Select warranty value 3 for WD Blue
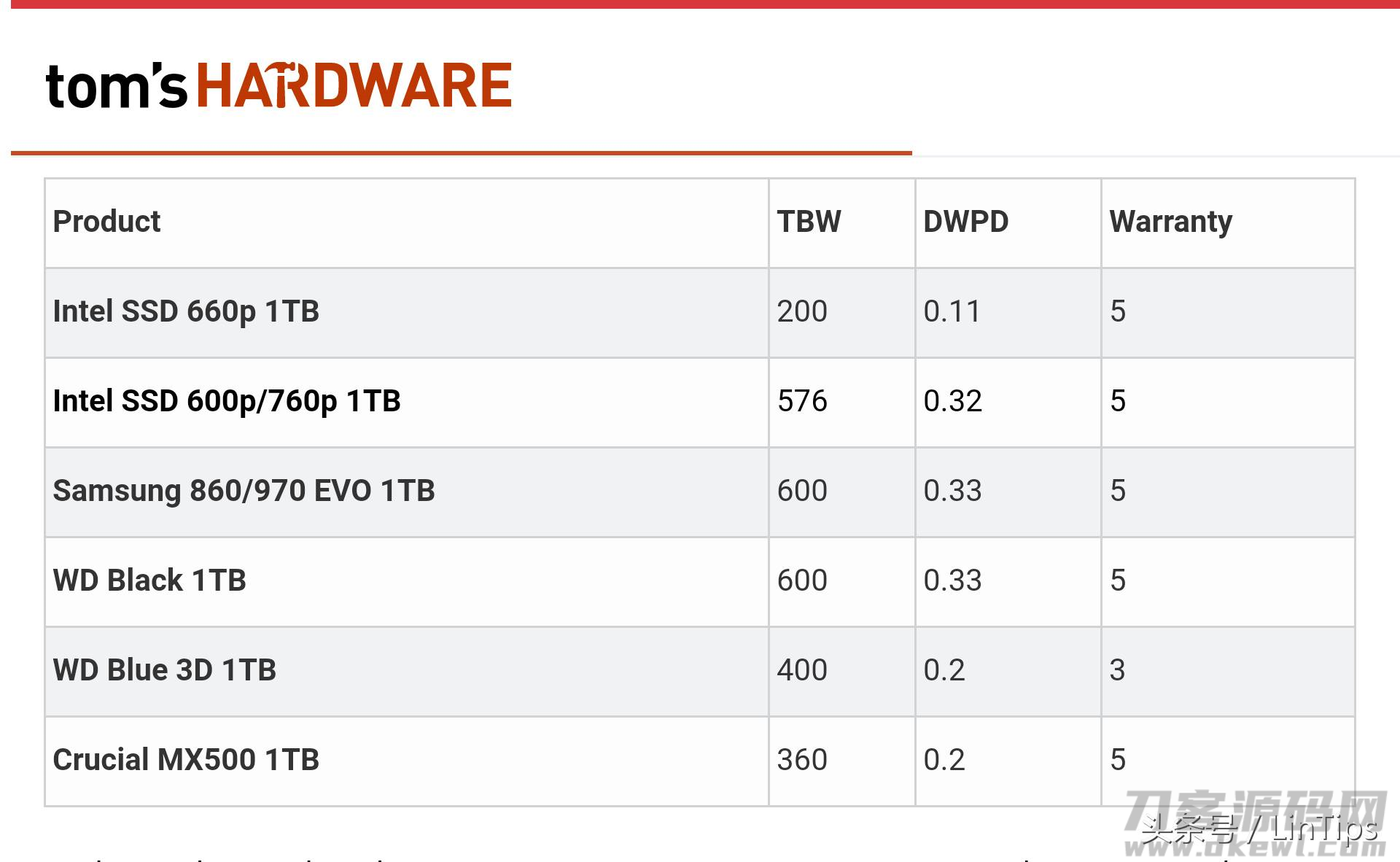 tap(1118, 670)
